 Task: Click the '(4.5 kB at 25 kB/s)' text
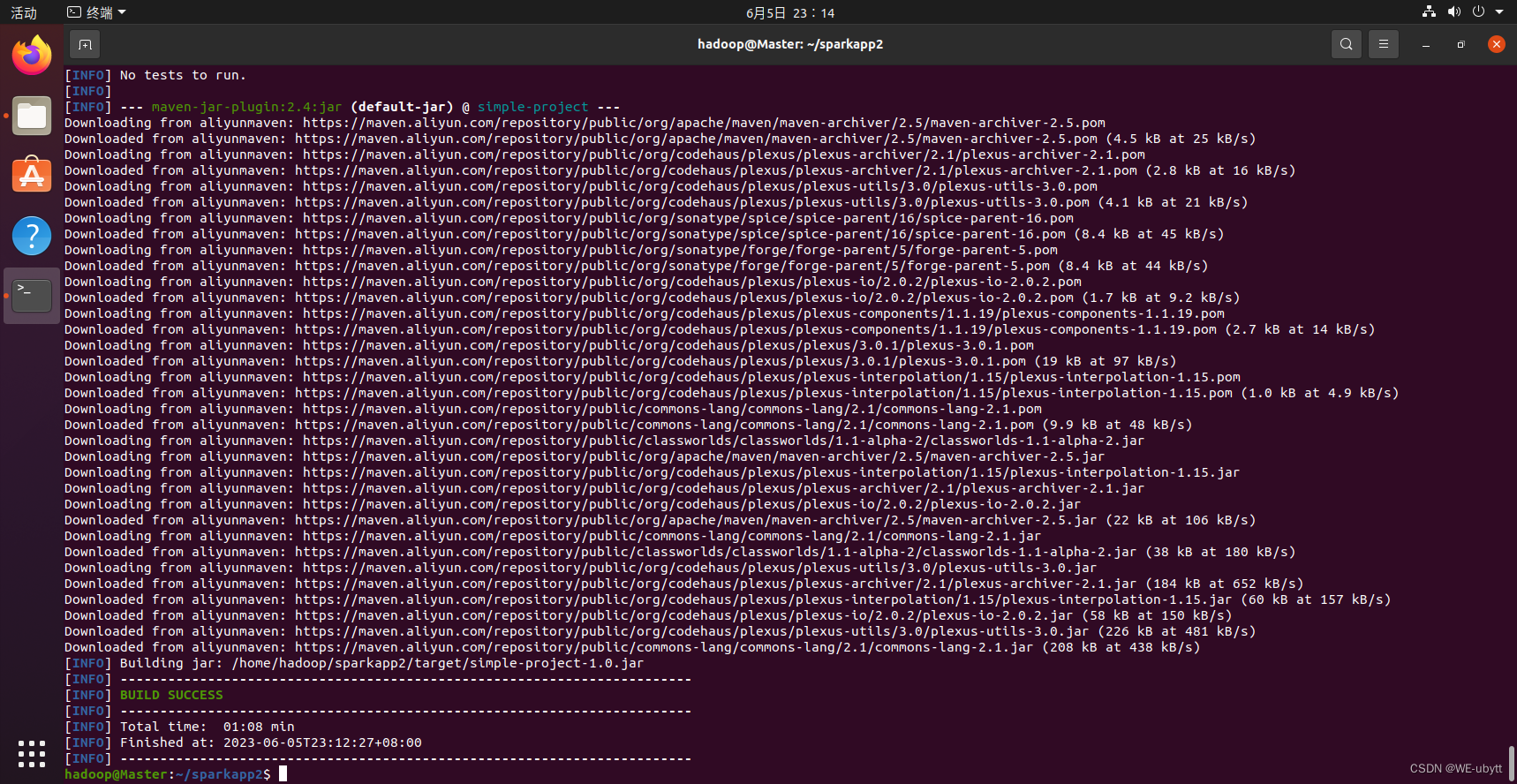point(1181,139)
